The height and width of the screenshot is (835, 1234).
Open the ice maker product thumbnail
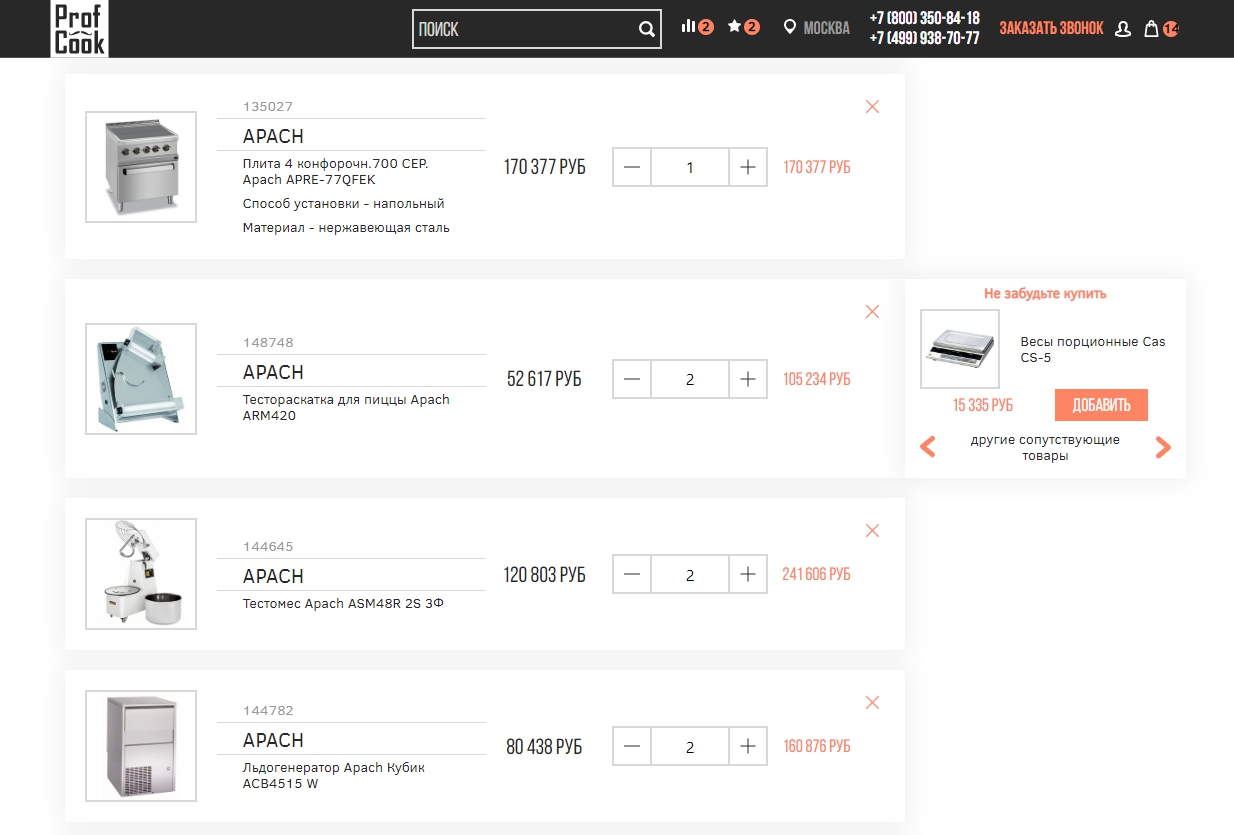tap(141, 745)
